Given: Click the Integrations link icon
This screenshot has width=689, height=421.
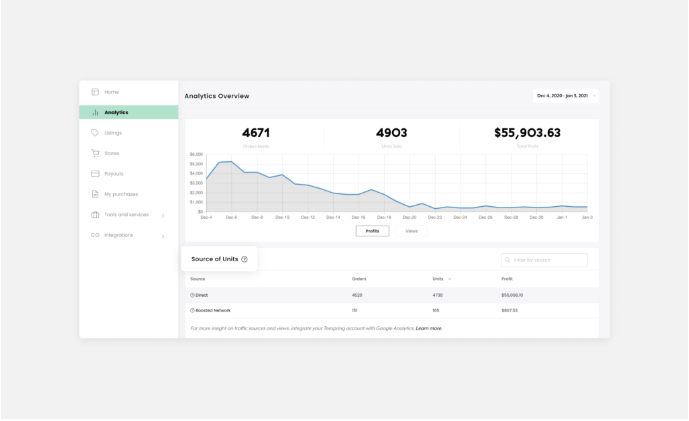Looking at the screenshot, I should (95, 235).
